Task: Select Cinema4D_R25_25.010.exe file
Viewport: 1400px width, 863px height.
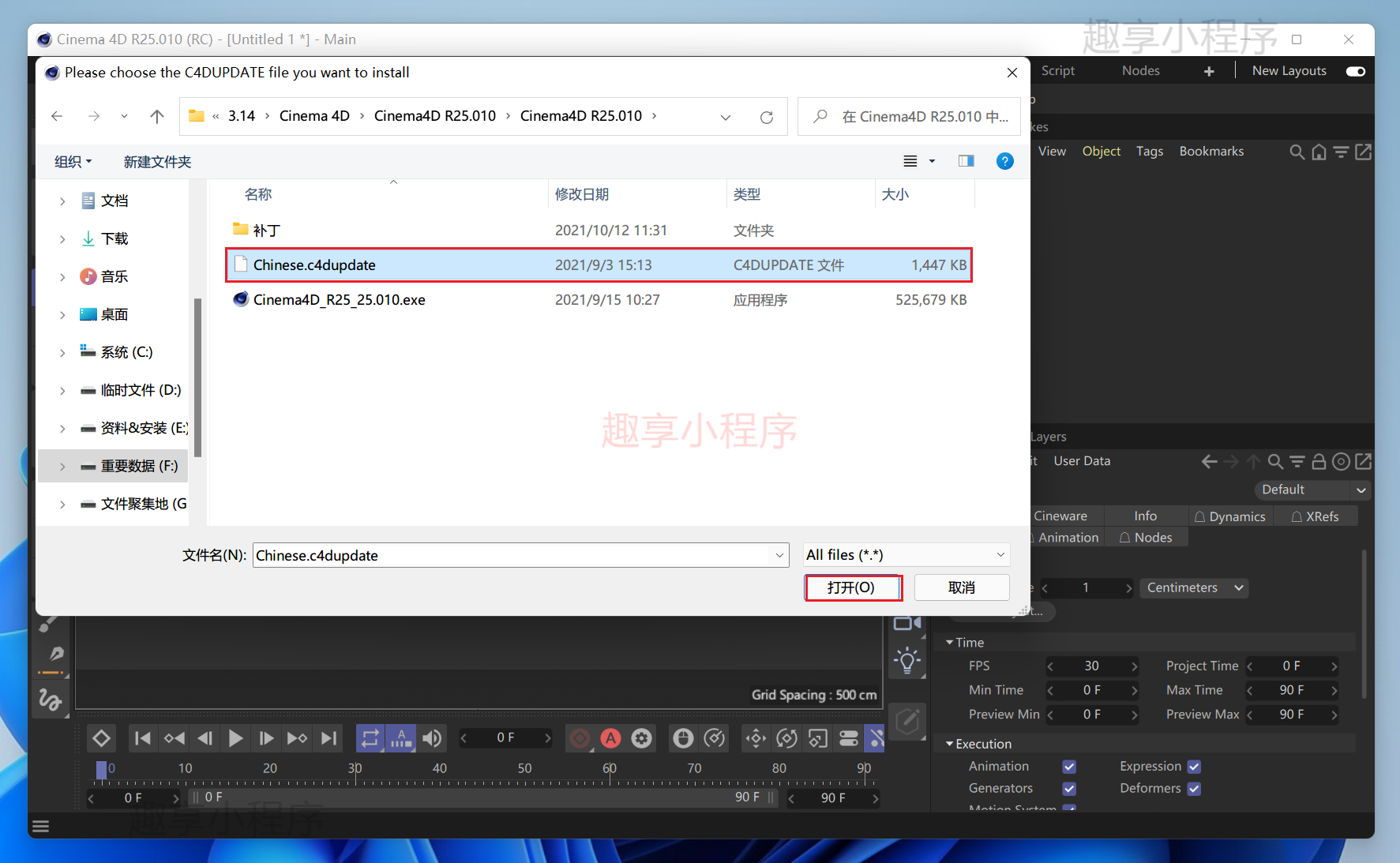Action: 599,300
